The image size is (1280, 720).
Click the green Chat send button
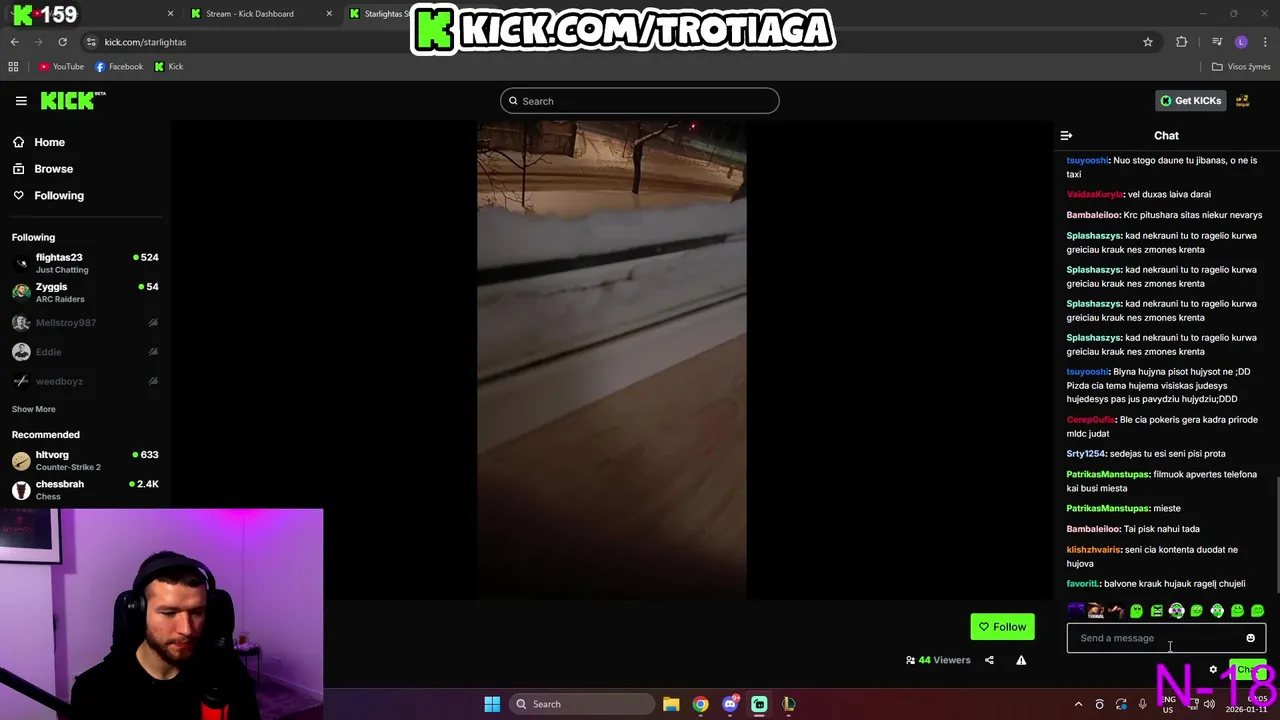click(x=1247, y=670)
